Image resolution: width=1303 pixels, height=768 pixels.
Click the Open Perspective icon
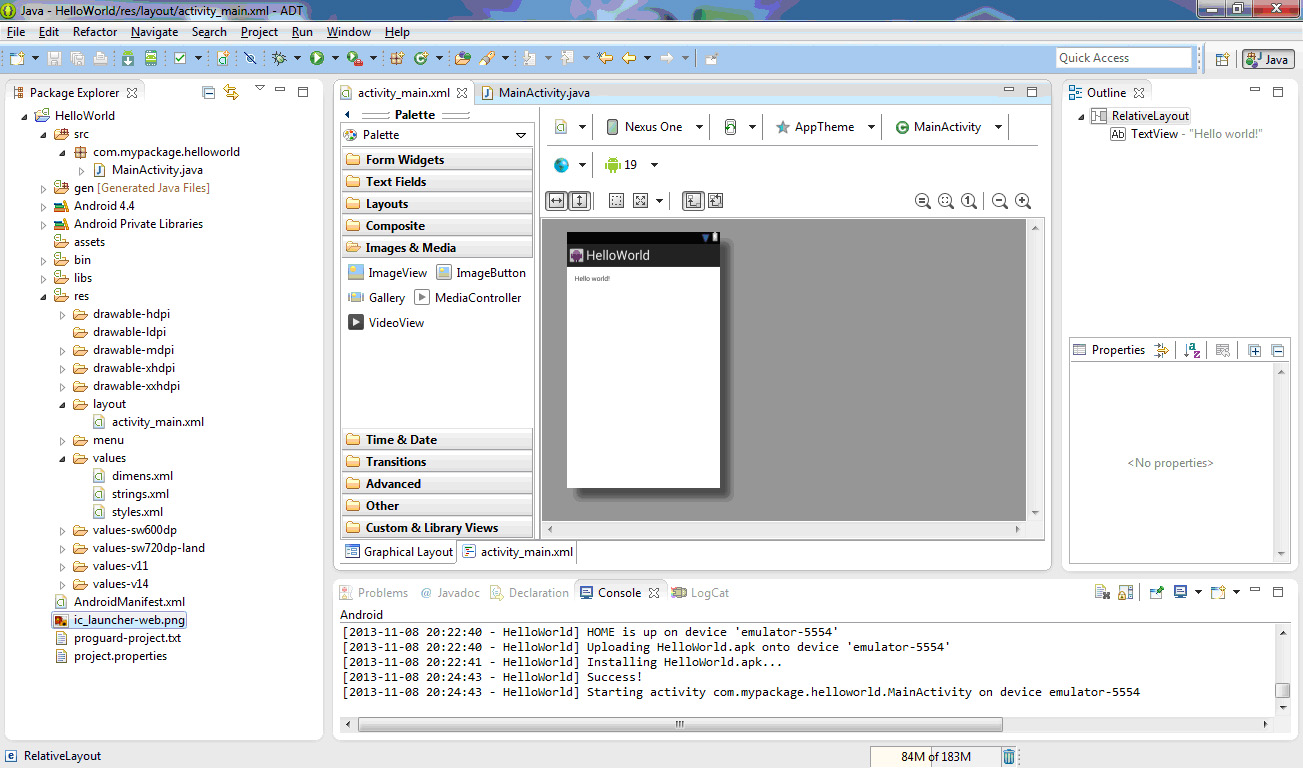pos(1222,59)
